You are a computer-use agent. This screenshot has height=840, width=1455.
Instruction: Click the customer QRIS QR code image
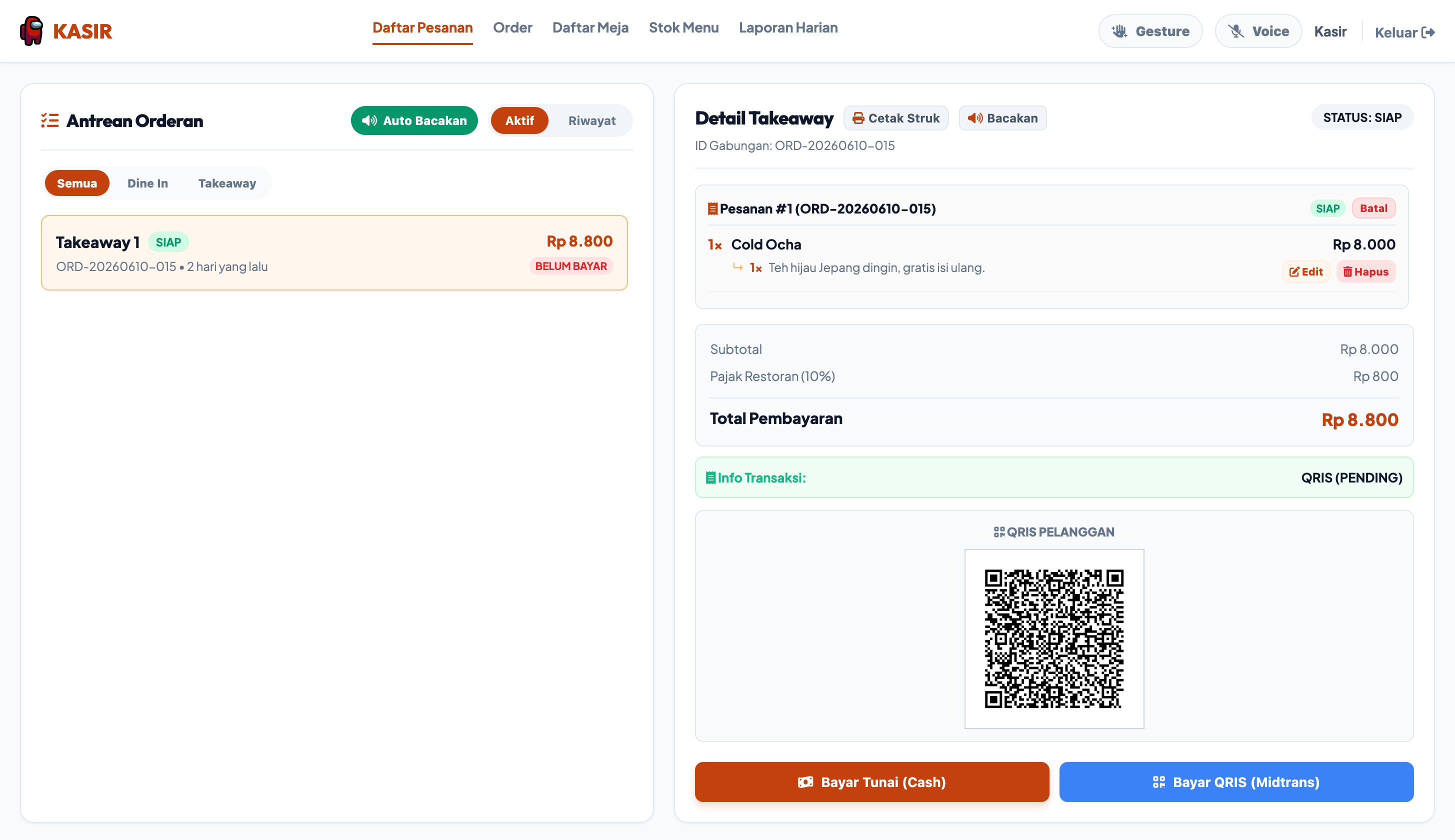point(1054,638)
